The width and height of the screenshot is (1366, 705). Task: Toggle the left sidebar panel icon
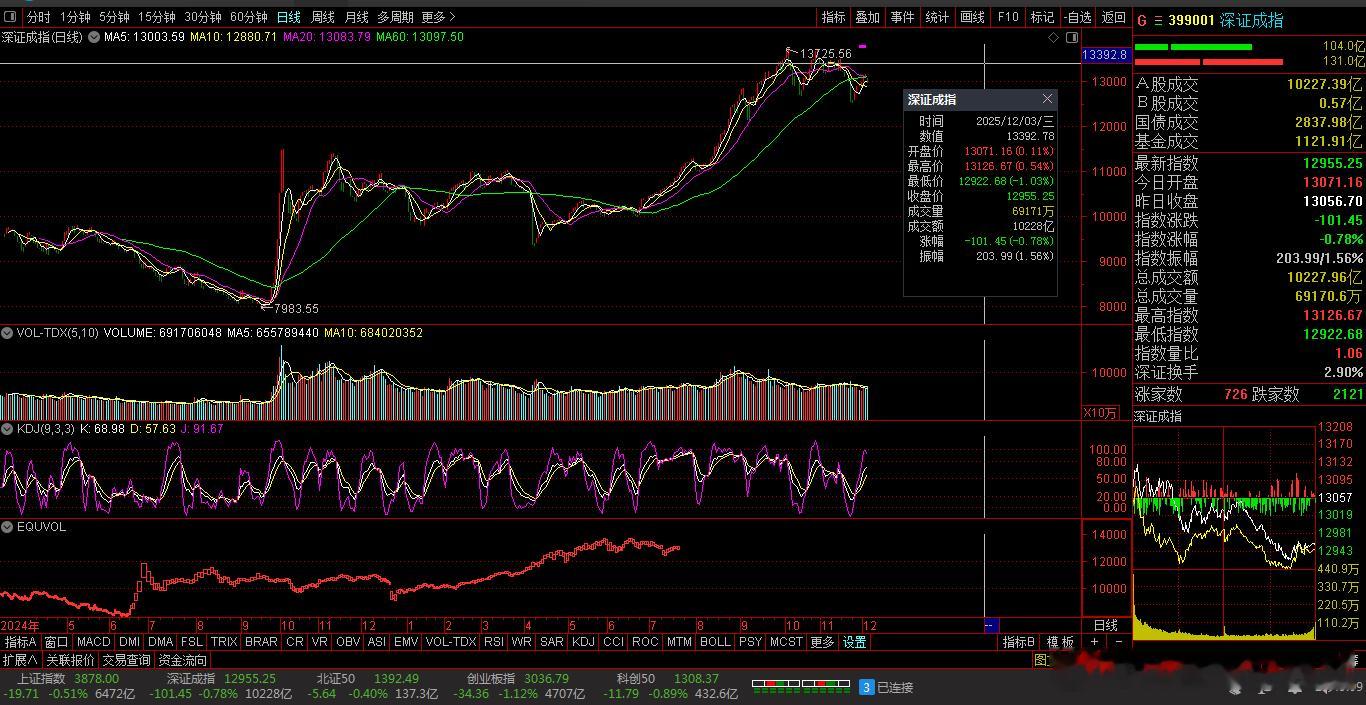click(10, 17)
